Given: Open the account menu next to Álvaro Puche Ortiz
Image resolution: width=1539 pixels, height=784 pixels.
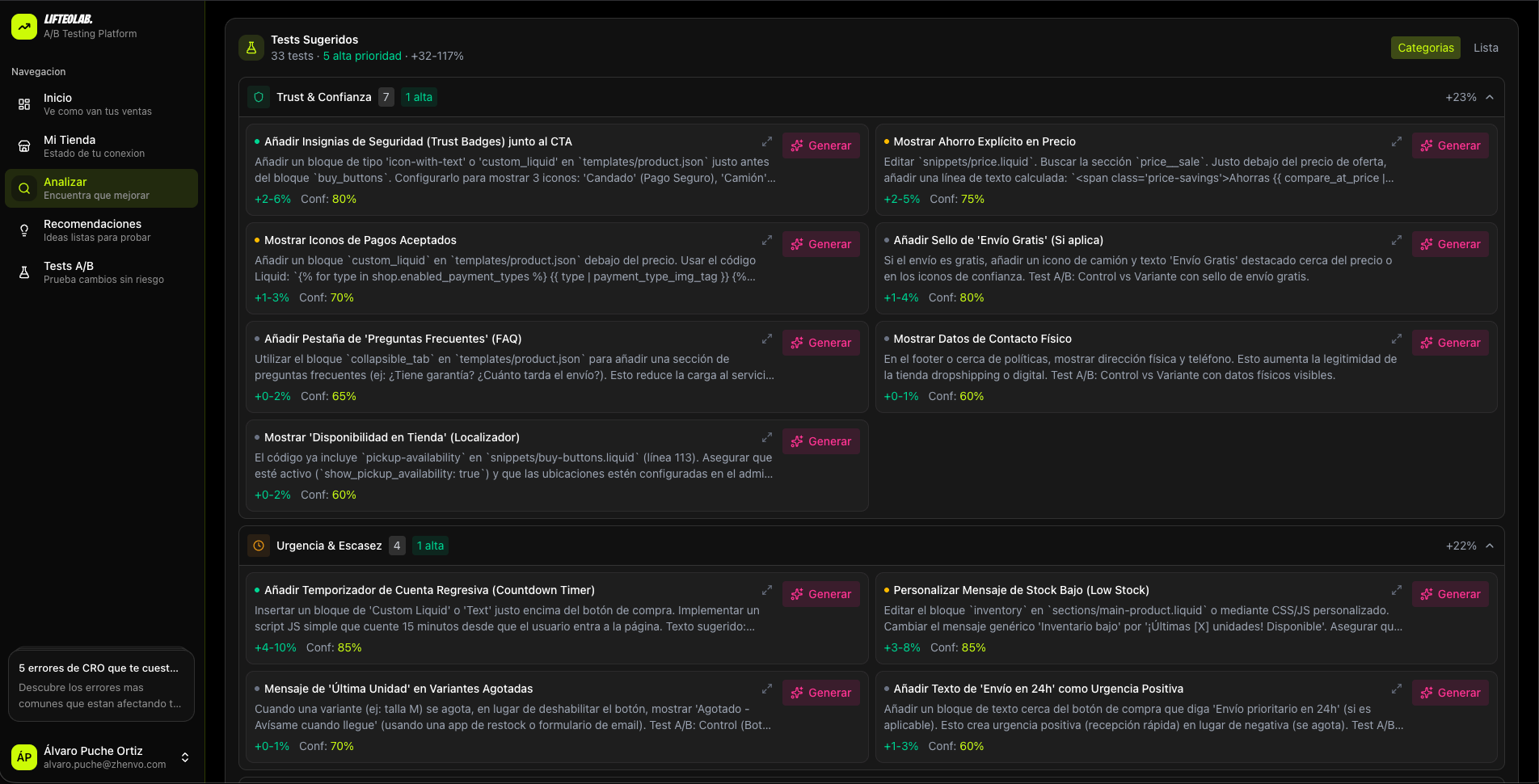Looking at the screenshot, I should (x=185, y=757).
